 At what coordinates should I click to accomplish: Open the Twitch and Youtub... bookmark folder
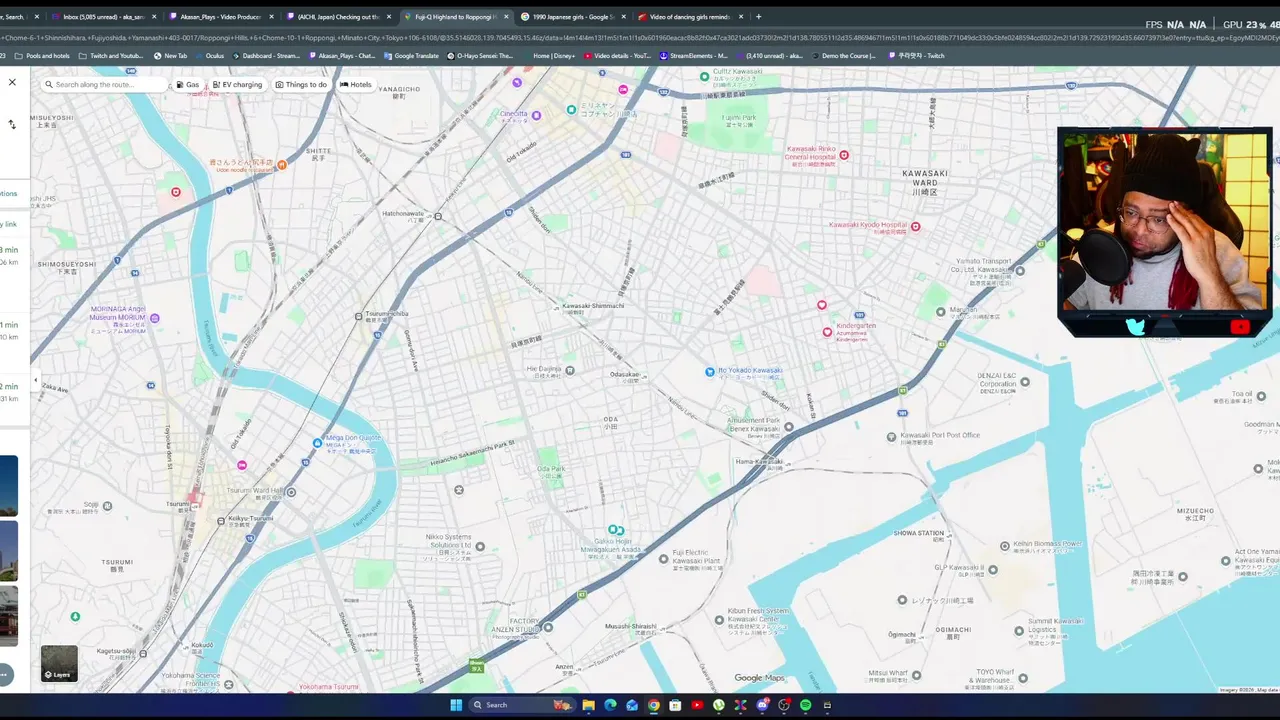tap(111, 56)
